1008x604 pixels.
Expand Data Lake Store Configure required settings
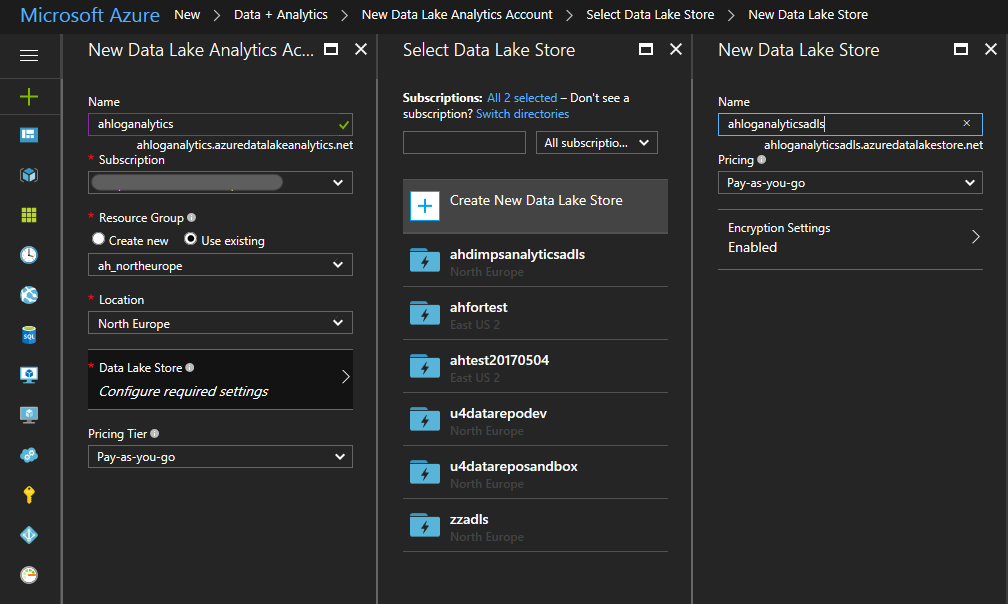[x=220, y=379]
